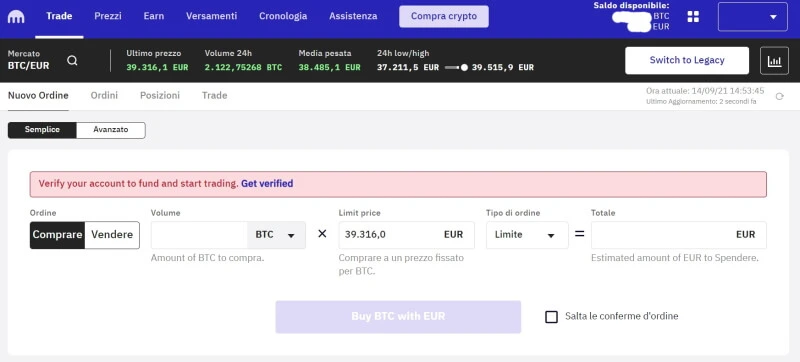This screenshot has width=800, height=362.
Task: Show the chart view icon
Action: click(x=774, y=61)
